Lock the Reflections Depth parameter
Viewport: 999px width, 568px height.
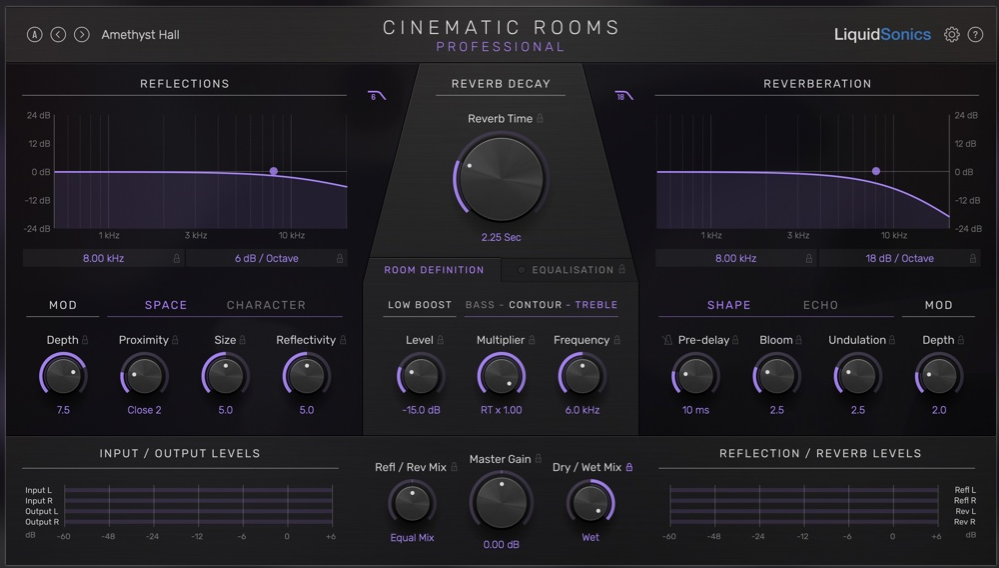pyautogui.click(x=85, y=340)
